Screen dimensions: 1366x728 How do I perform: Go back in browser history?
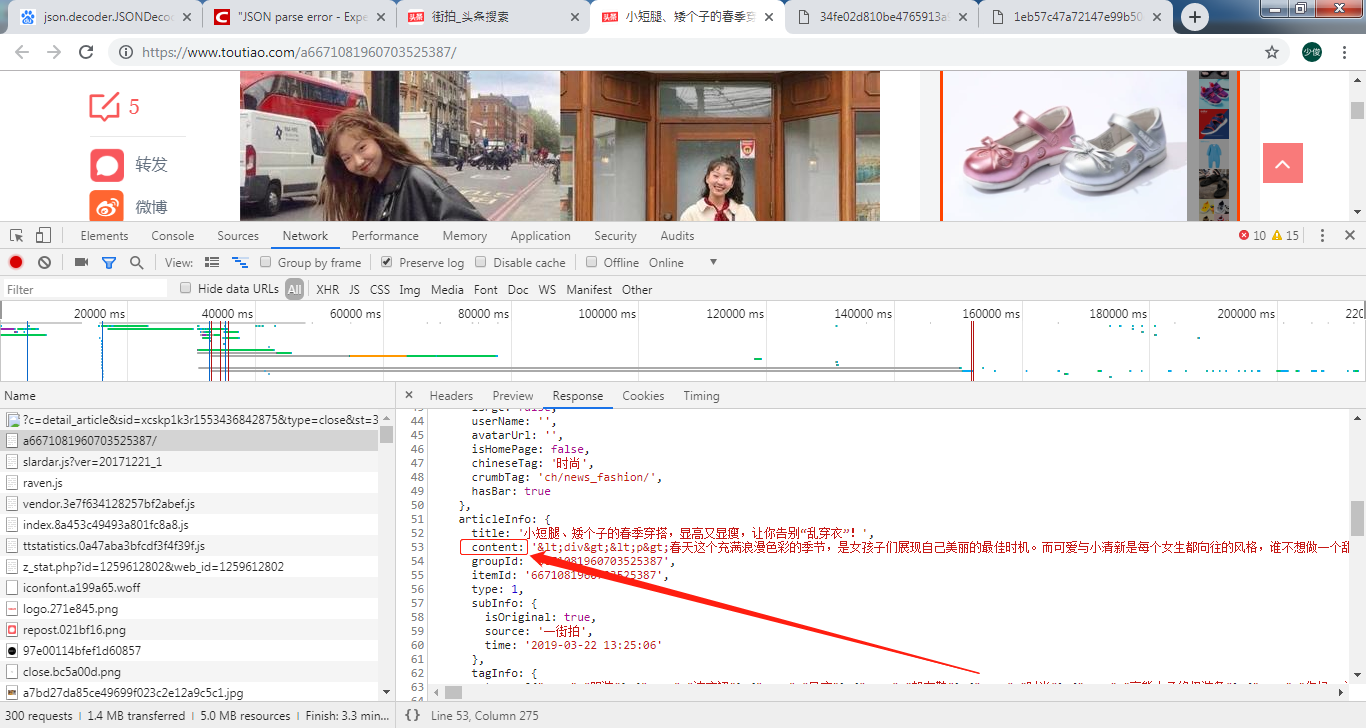(x=22, y=52)
